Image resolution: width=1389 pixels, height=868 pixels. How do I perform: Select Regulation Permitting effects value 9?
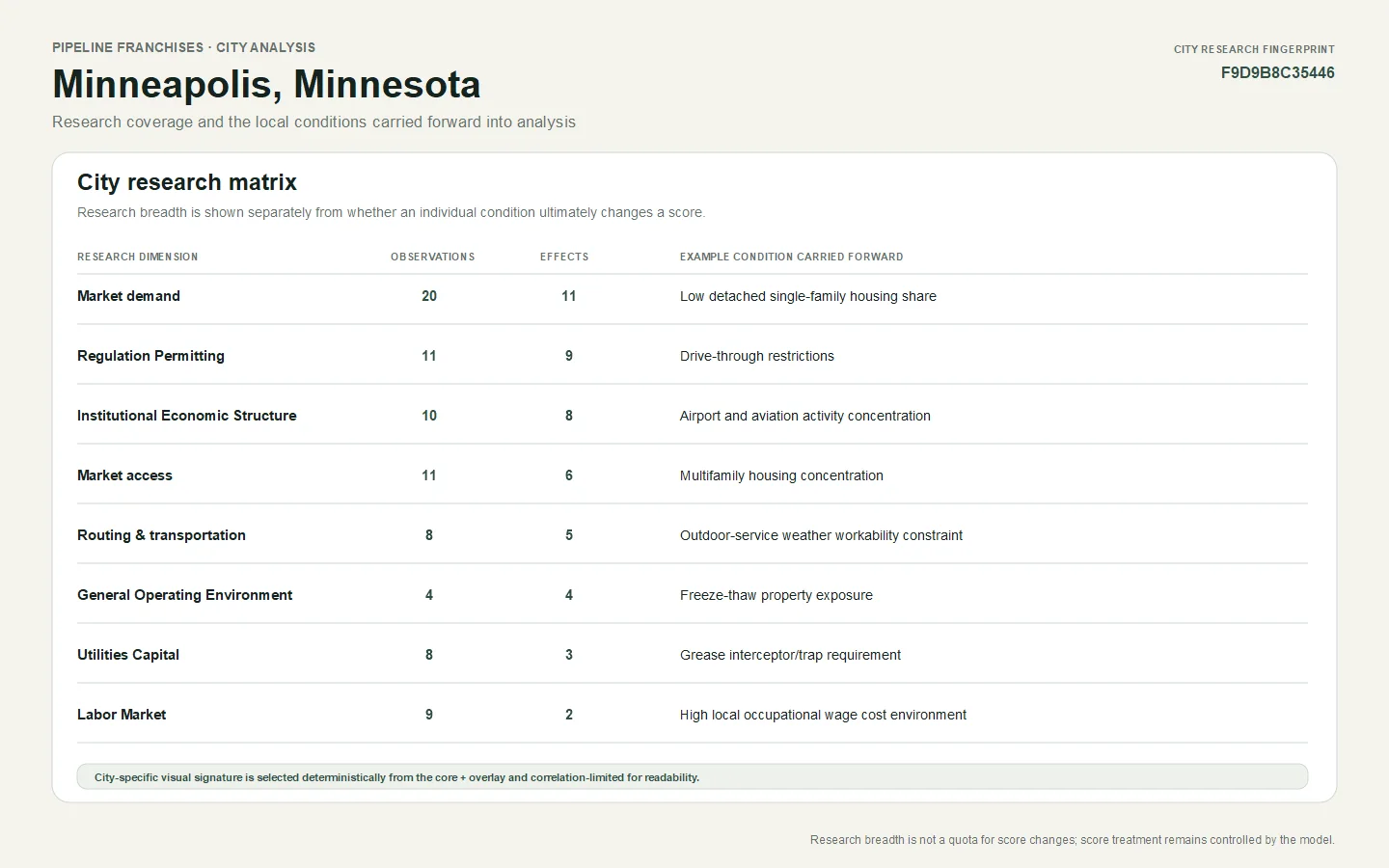pyautogui.click(x=569, y=356)
